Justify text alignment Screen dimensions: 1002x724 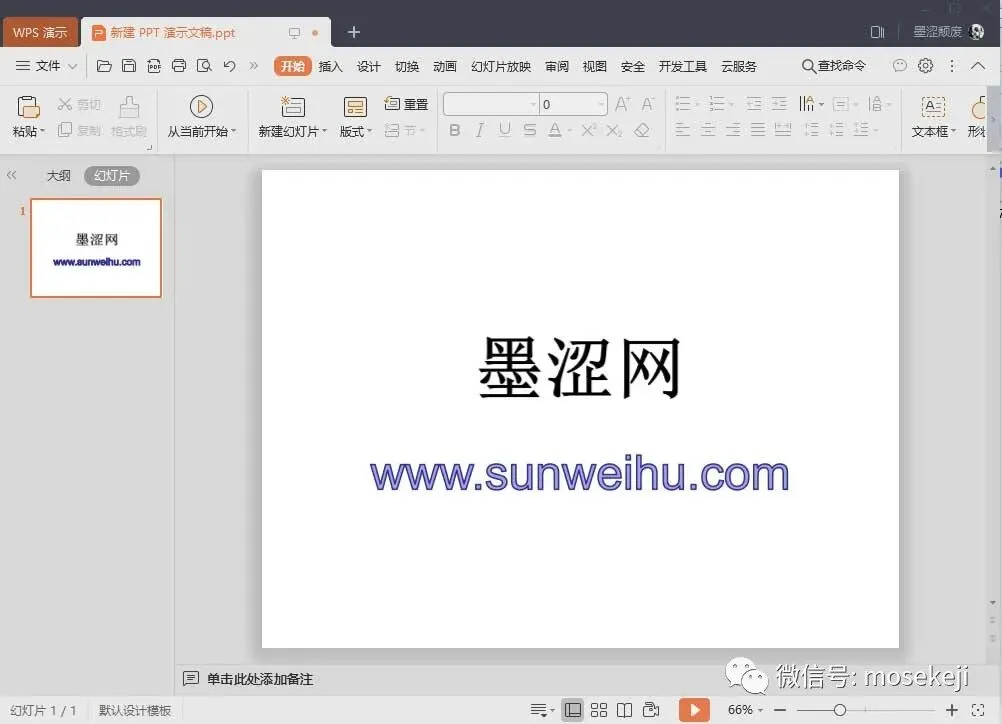pos(758,130)
